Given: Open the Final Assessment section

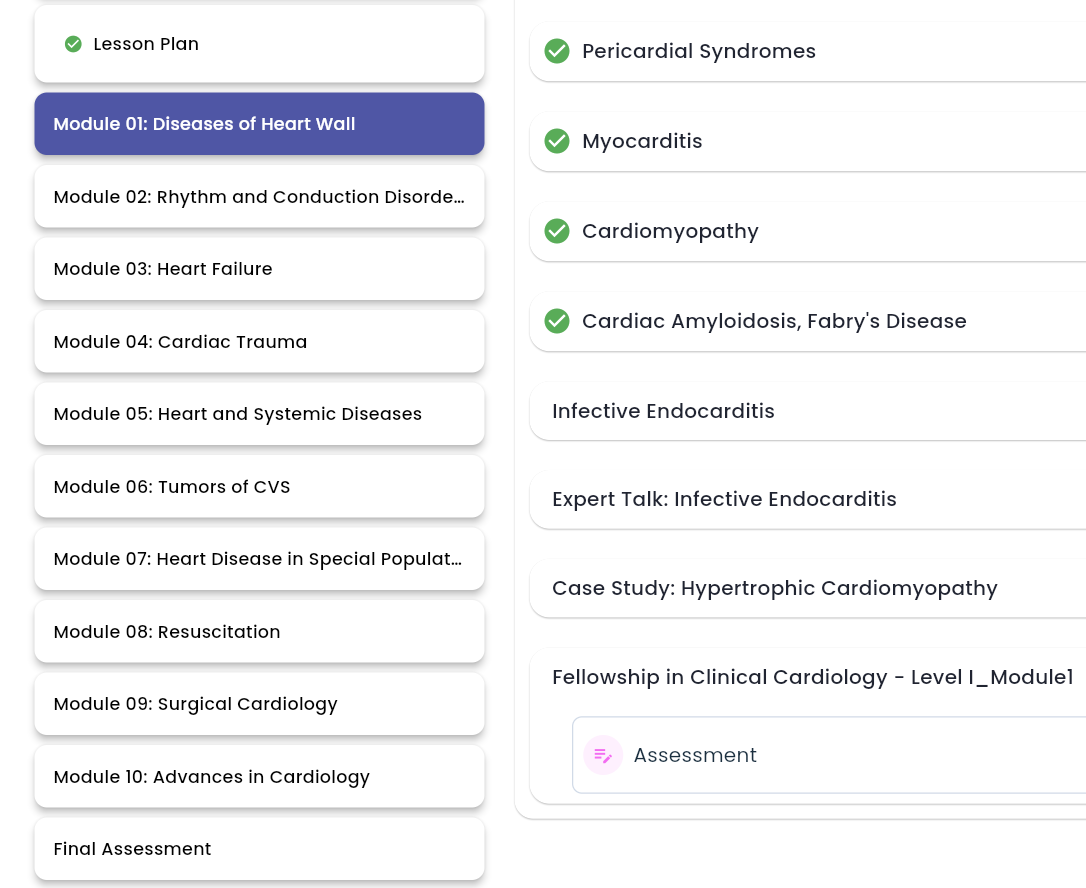Looking at the screenshot, I should 259,849.
